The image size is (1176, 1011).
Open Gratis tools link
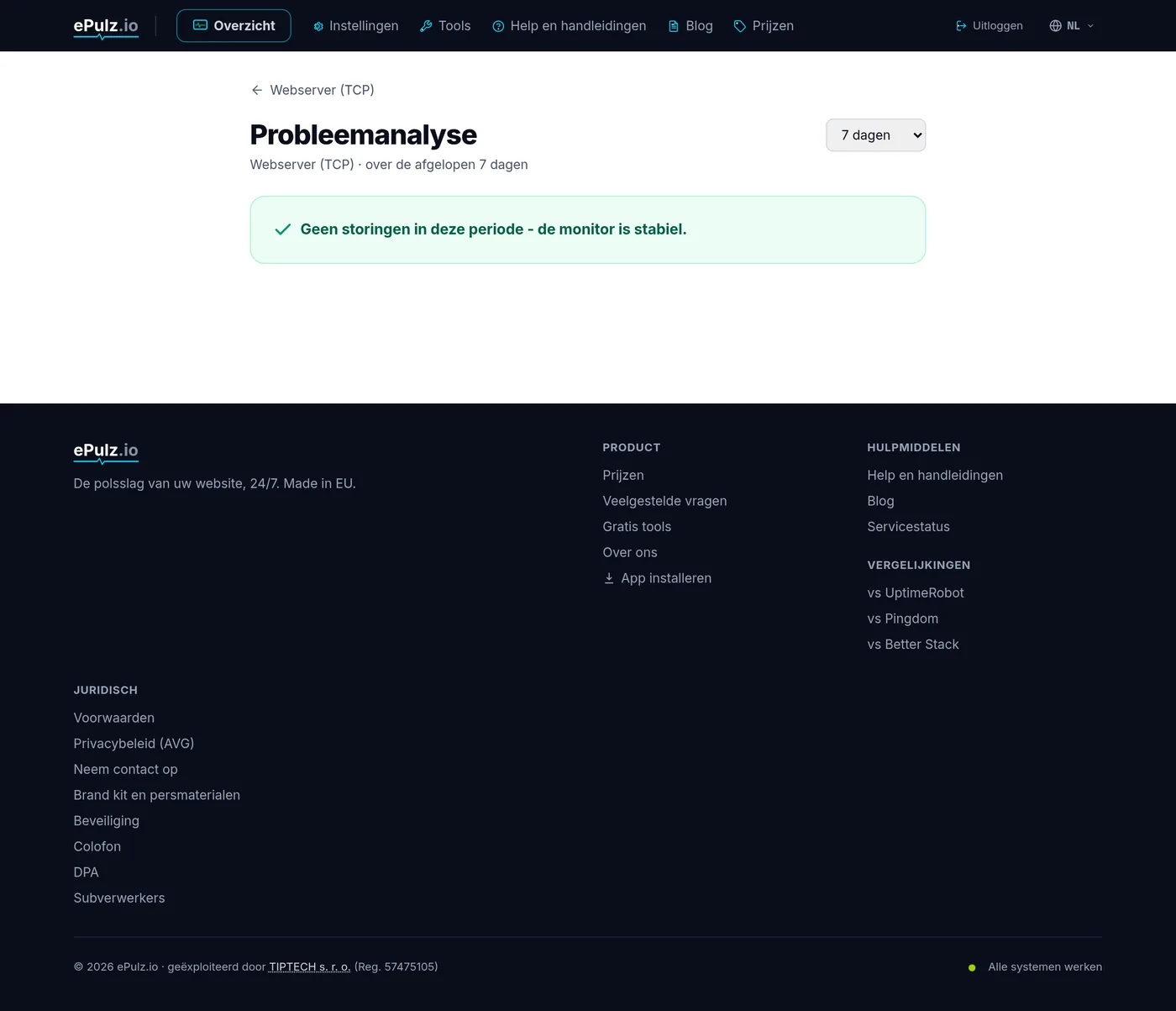click(x=637, y=527)
